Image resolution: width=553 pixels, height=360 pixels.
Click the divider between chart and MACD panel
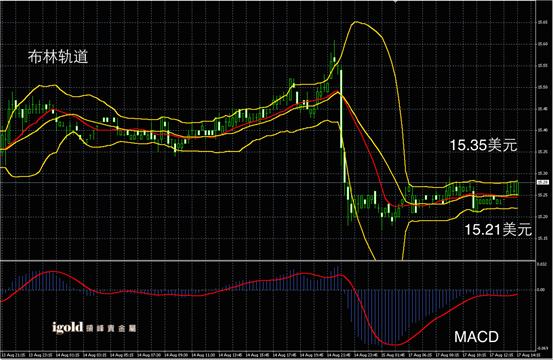[268, 261]
